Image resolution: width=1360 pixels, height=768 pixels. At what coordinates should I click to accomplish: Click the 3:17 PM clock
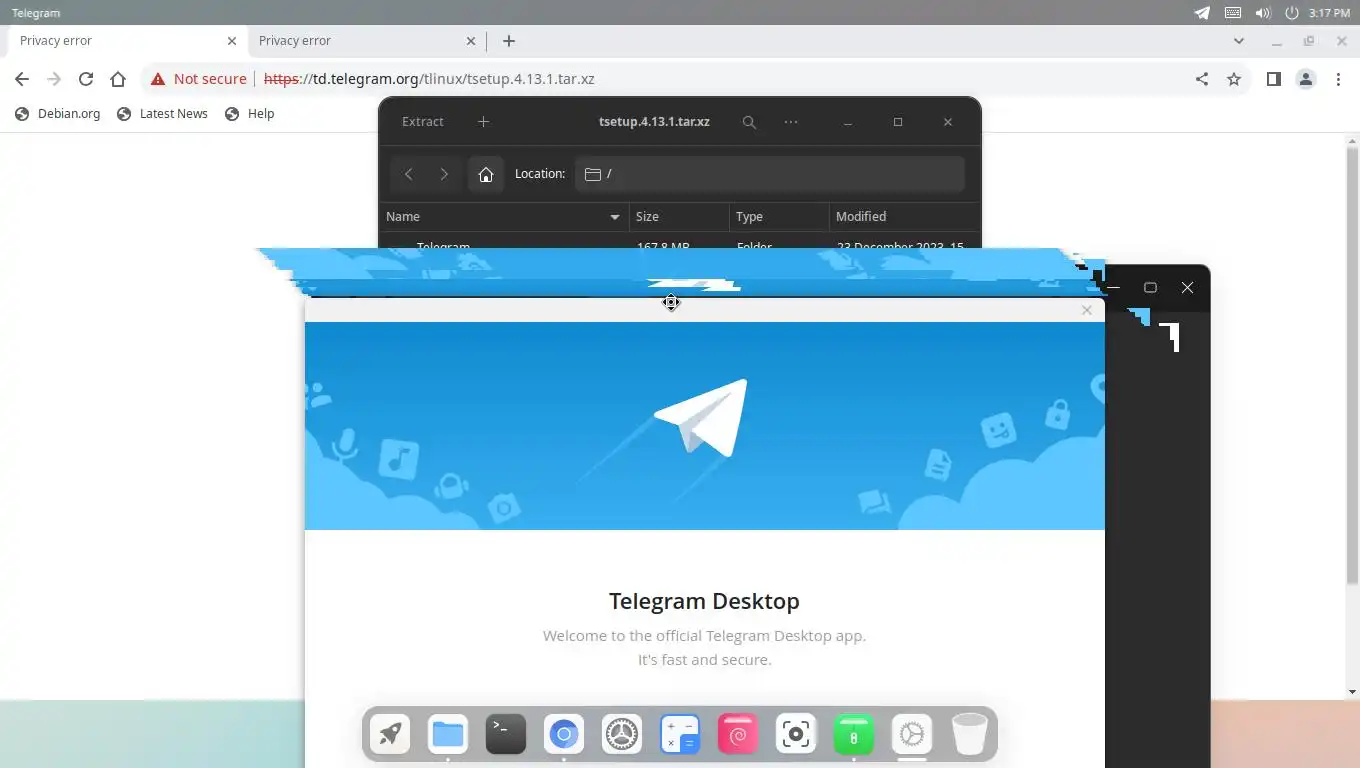(x=1329, y=13)
